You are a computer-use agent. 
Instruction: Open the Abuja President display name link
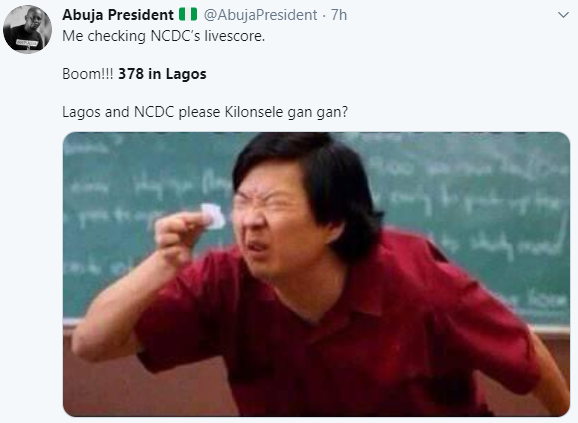118,15
